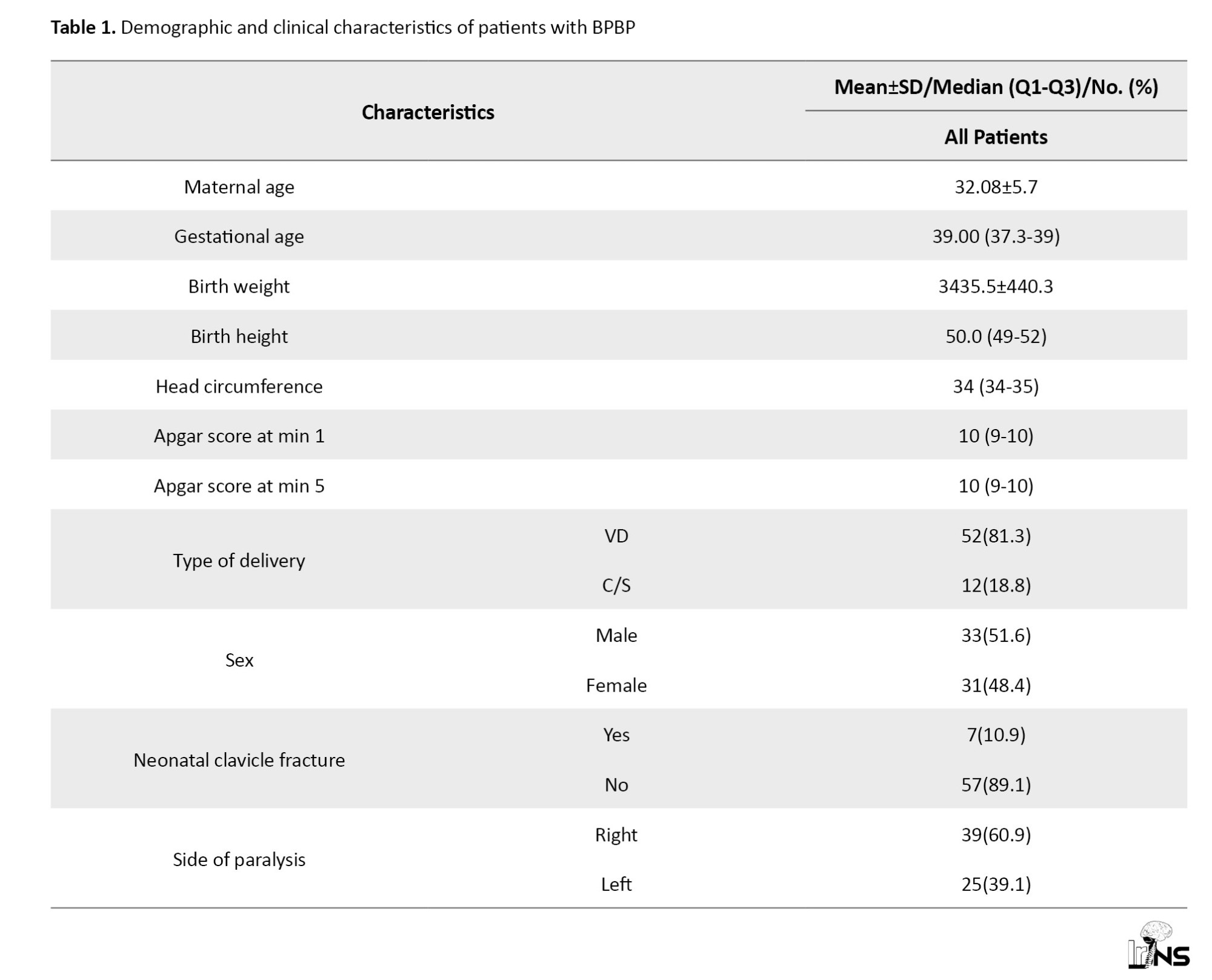The width and height of the screenshot is (1212, 980).
Task: Select the Neonatal clavicle fracture label
Action: [239, 760]
